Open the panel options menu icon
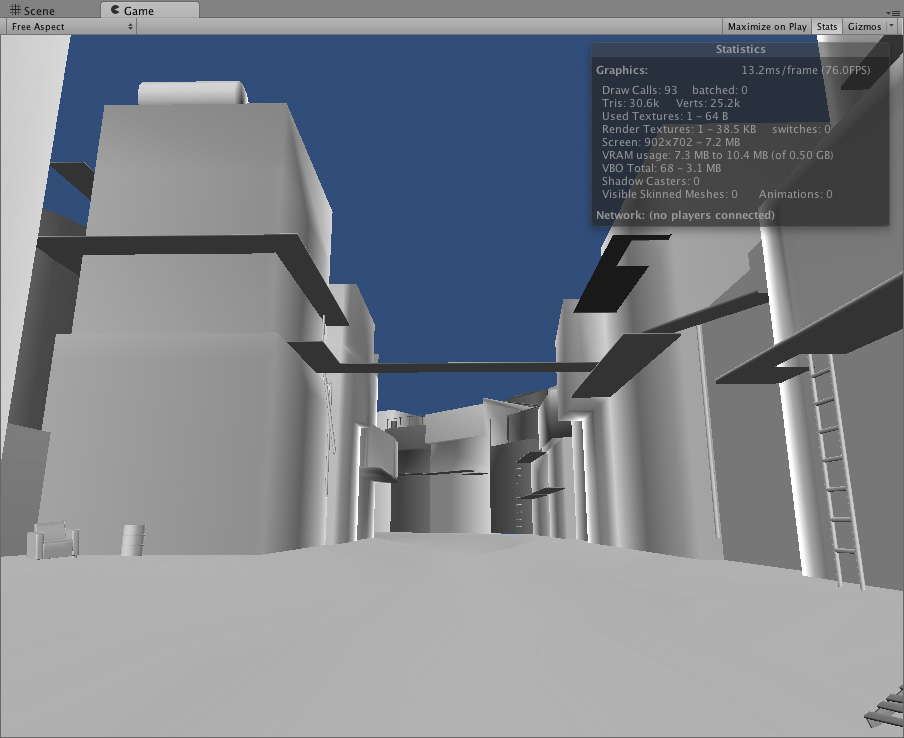The height and width of the screenshot is (738, 904). [893, 13]
